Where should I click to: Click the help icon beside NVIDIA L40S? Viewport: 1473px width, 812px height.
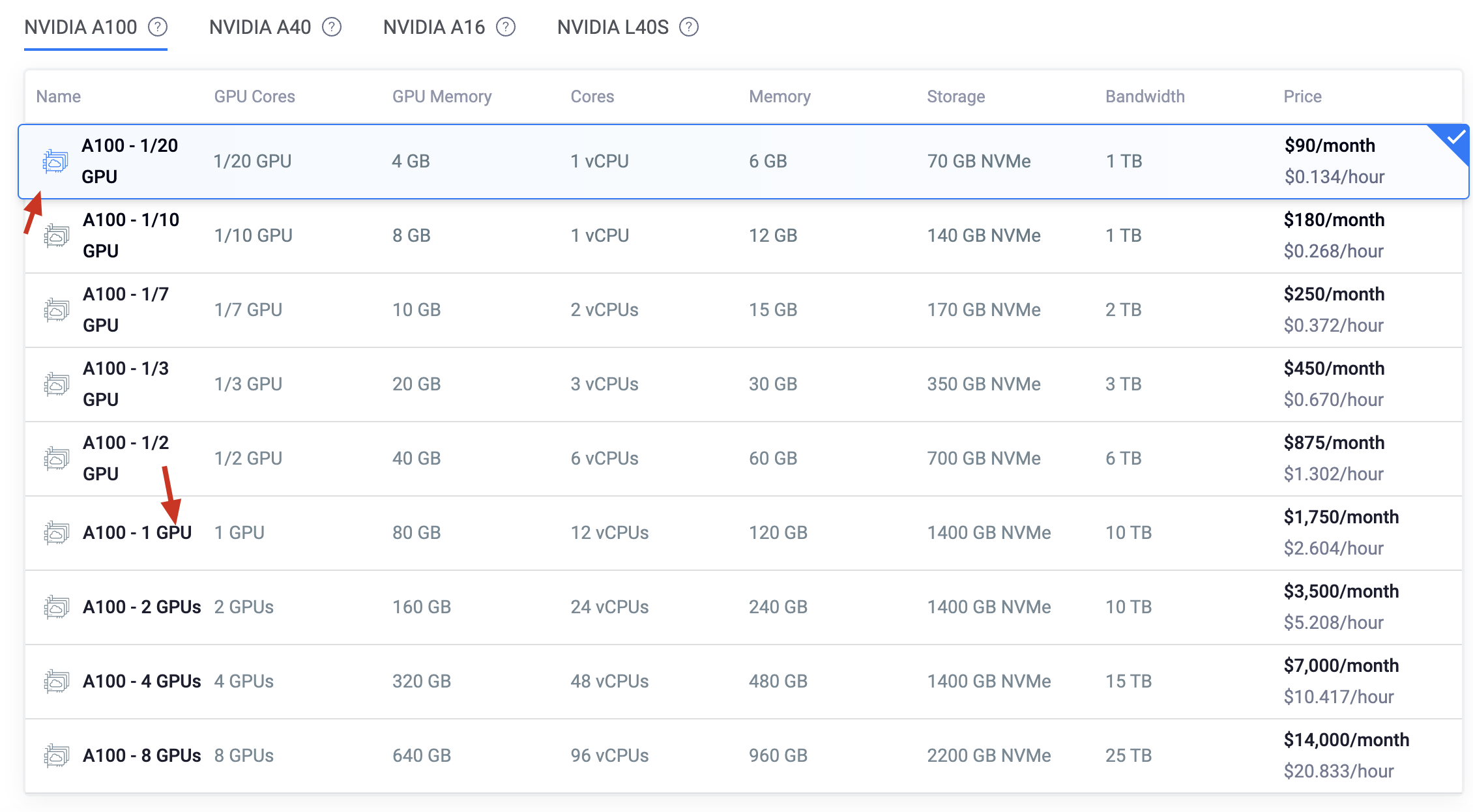(689, 27)
